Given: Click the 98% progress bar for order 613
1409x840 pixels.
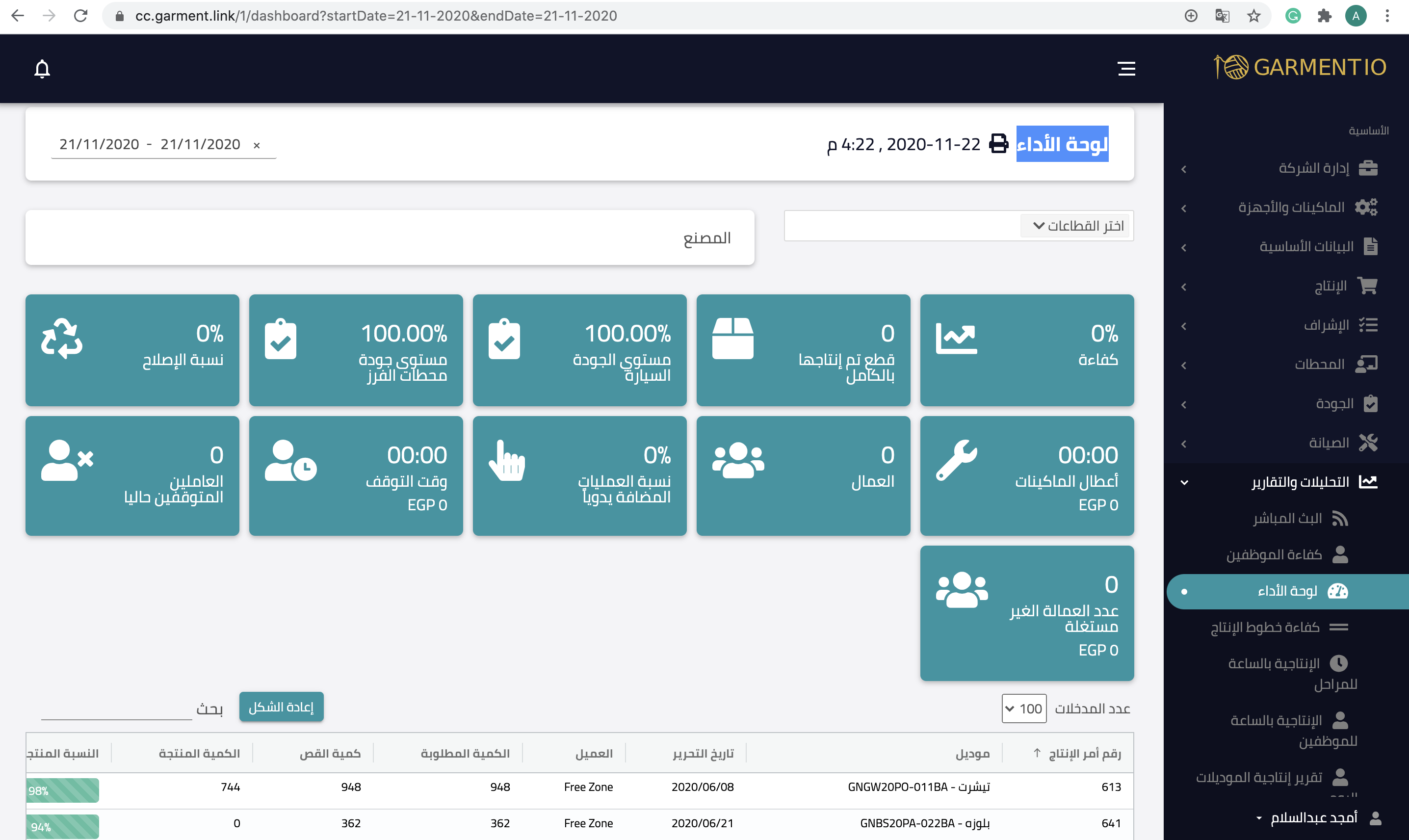Looking at the screenshot, I should point(63,790).
